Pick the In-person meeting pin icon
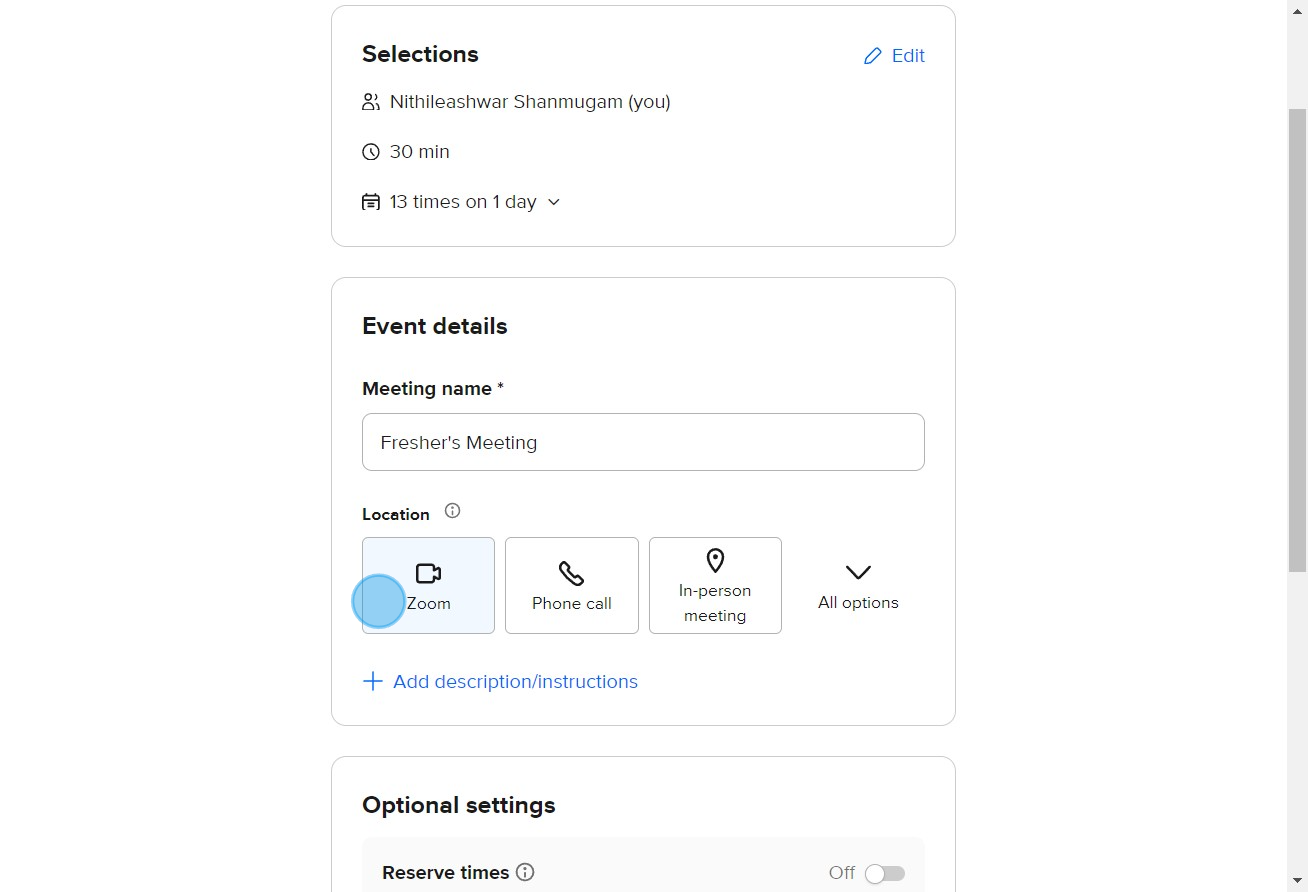Viewport: 1308px width, 892px height. [x=715, y=560]
